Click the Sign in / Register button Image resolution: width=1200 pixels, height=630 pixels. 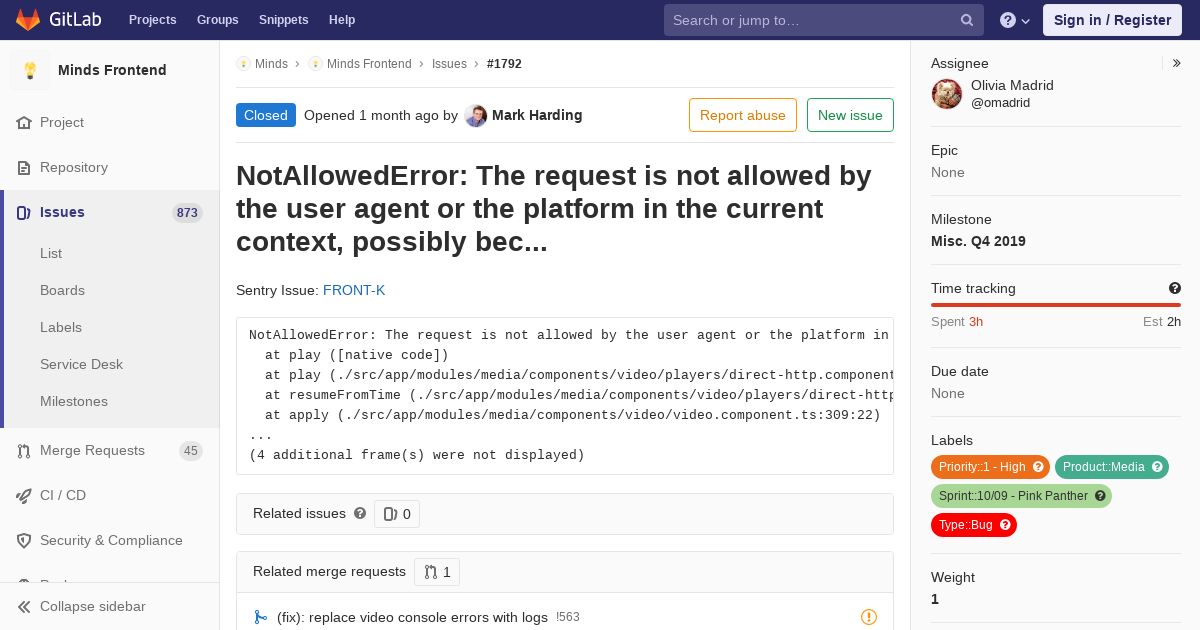pyautogui.click(x=1112, y=20)
